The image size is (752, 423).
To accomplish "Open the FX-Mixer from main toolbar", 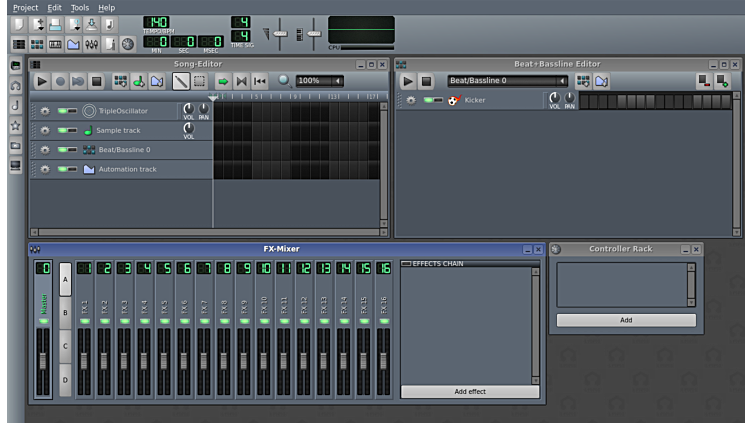I will (x=91, y=44).
